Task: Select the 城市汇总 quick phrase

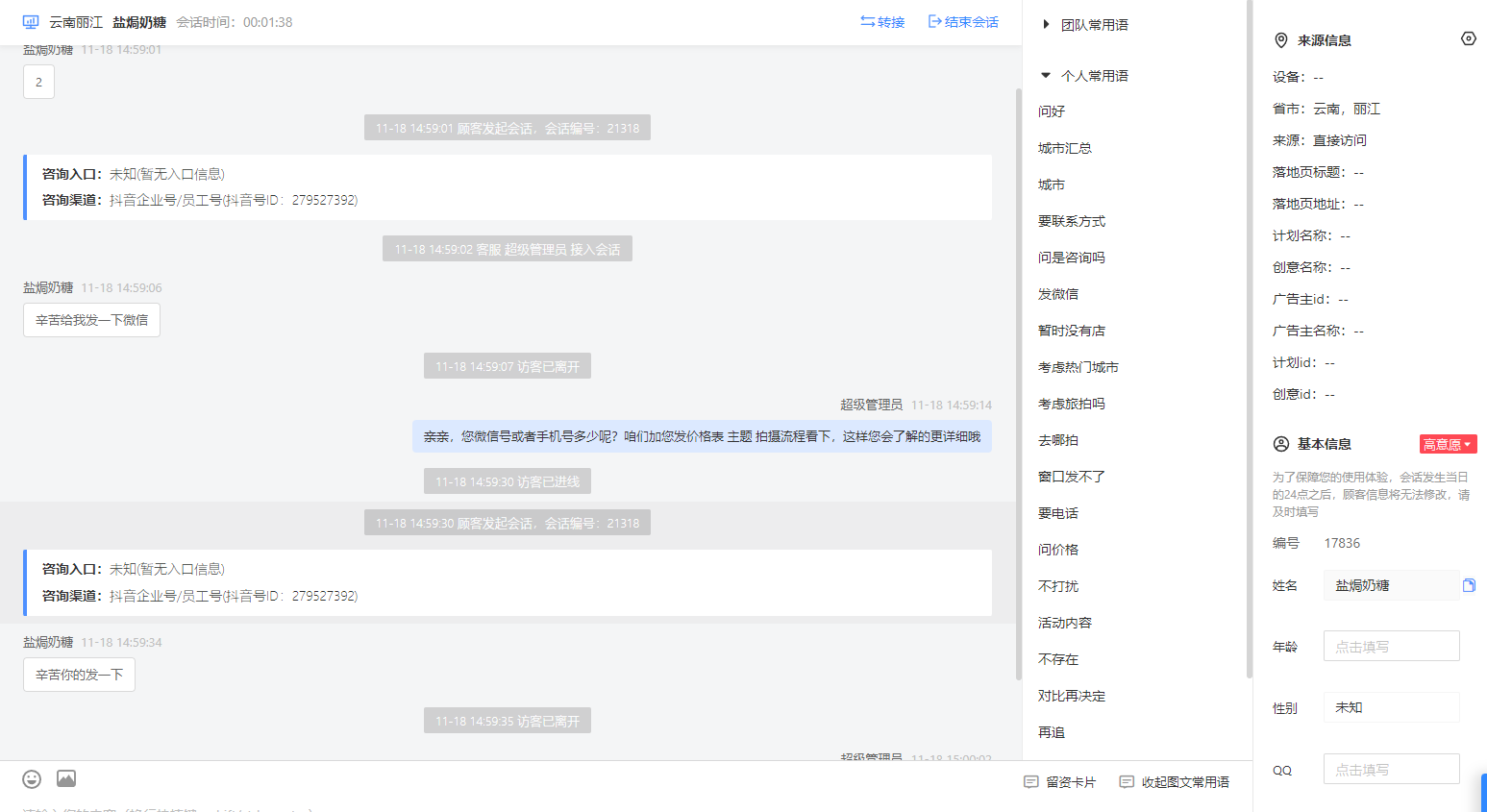Action: click(1065, 148)
